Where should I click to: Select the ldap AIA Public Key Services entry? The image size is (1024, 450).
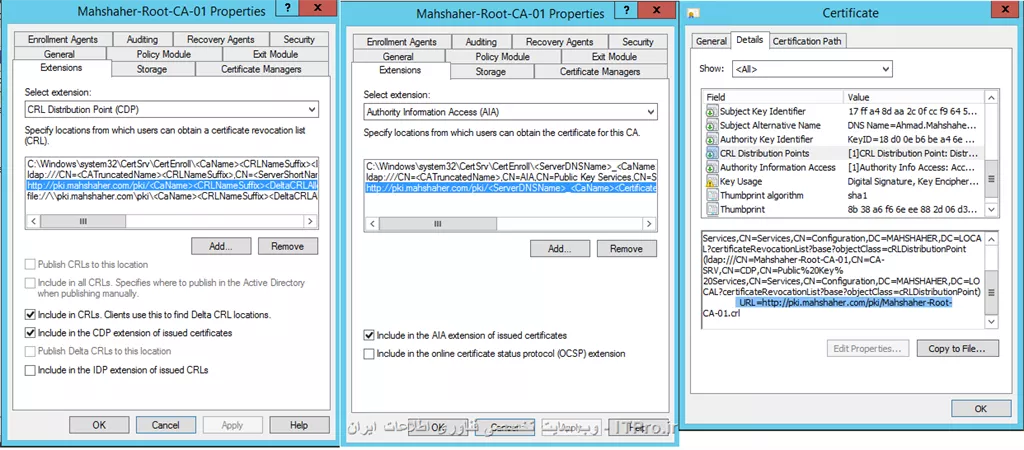tap(510, 178)
